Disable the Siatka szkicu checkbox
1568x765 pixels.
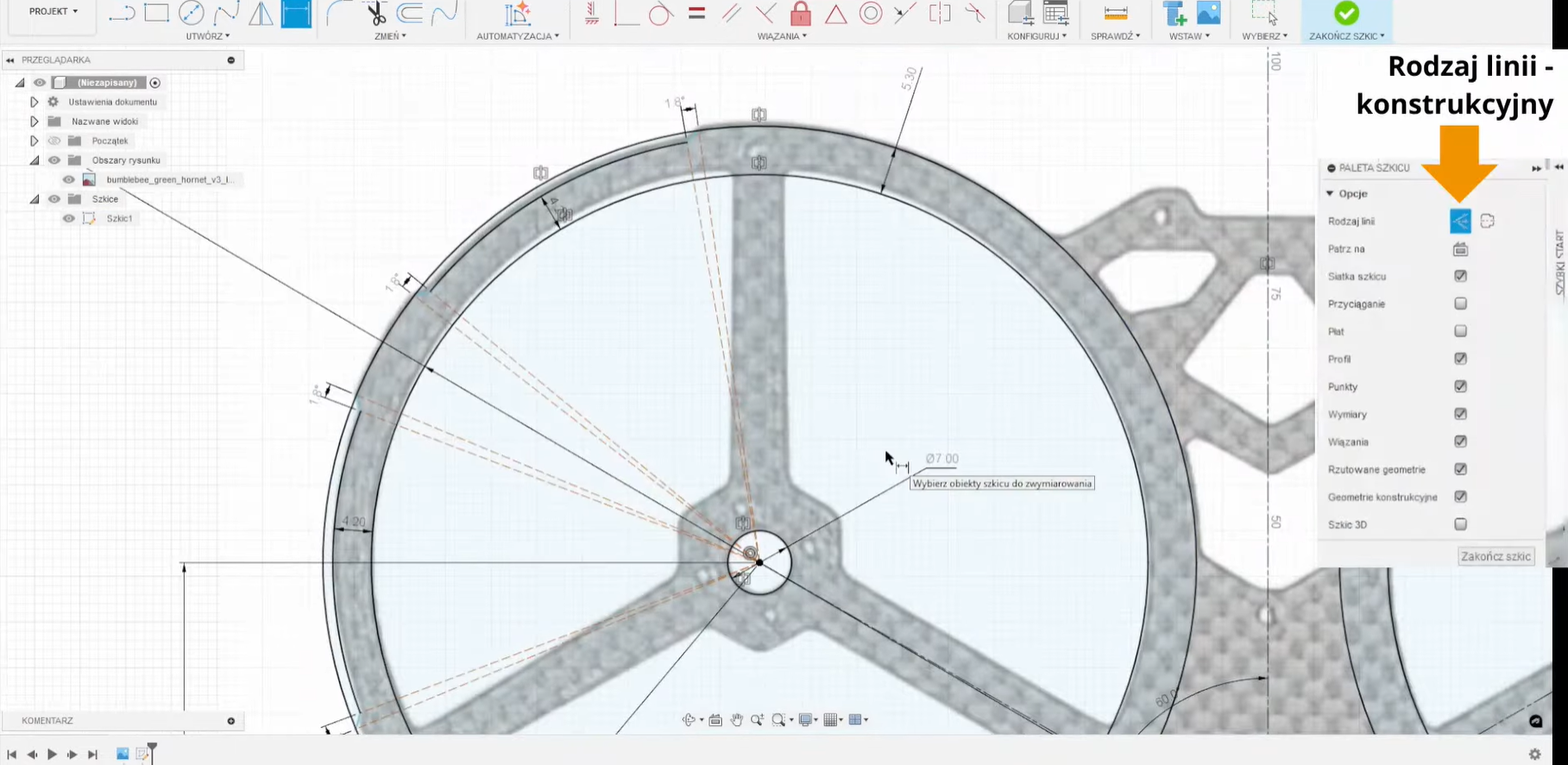1460,276
